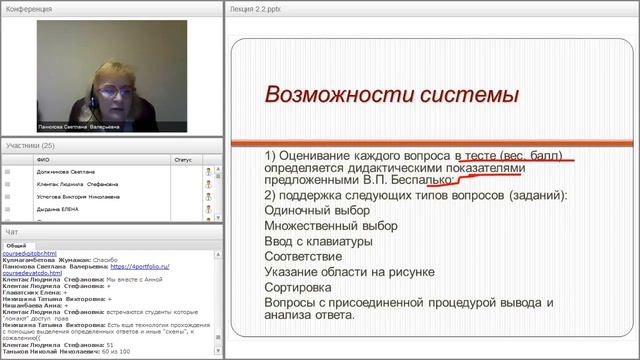640x360 pixels.
Task: Open the https://4portfolio.ru/ link in chat
Action: tap(140, 267)
